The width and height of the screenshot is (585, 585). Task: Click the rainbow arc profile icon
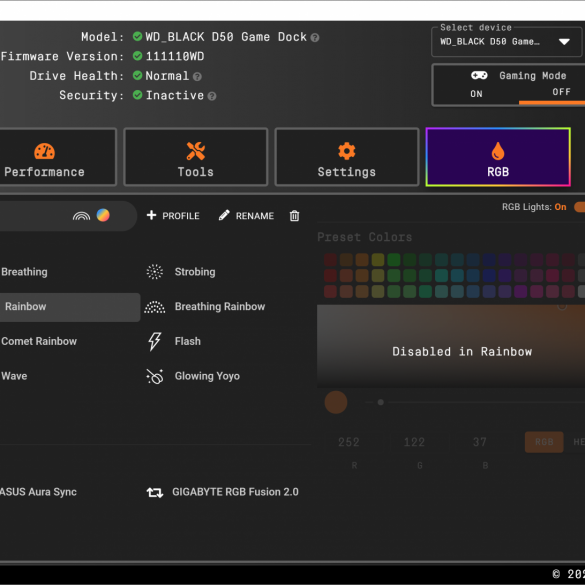[81, 216]
